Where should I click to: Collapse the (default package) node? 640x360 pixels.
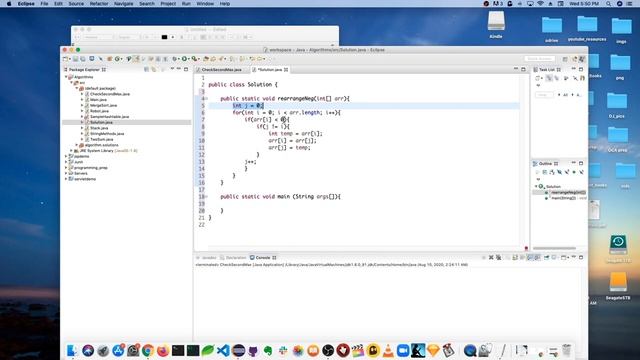[x=77, y=88]
